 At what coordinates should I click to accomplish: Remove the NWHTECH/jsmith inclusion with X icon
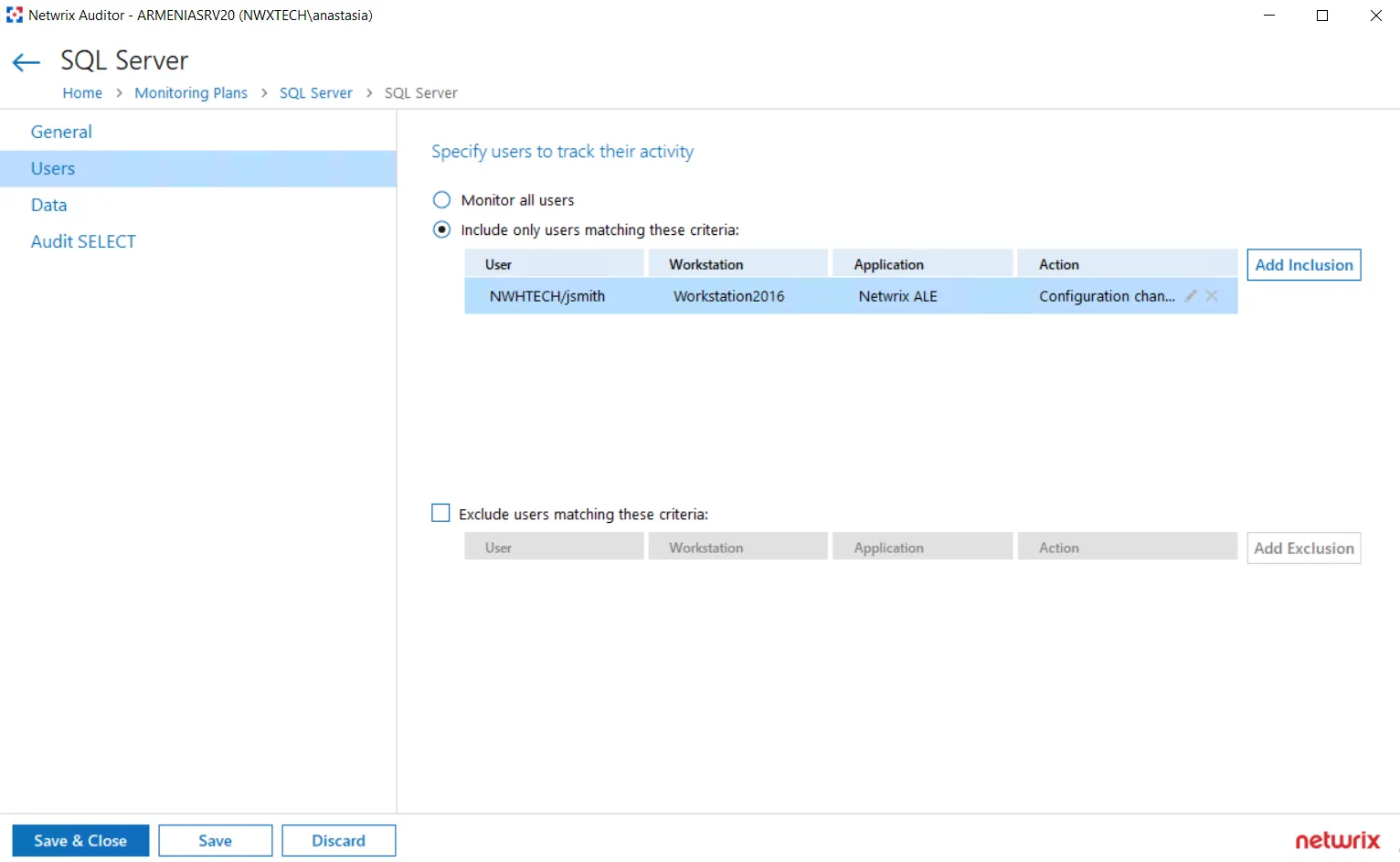tap(1212, 296)
